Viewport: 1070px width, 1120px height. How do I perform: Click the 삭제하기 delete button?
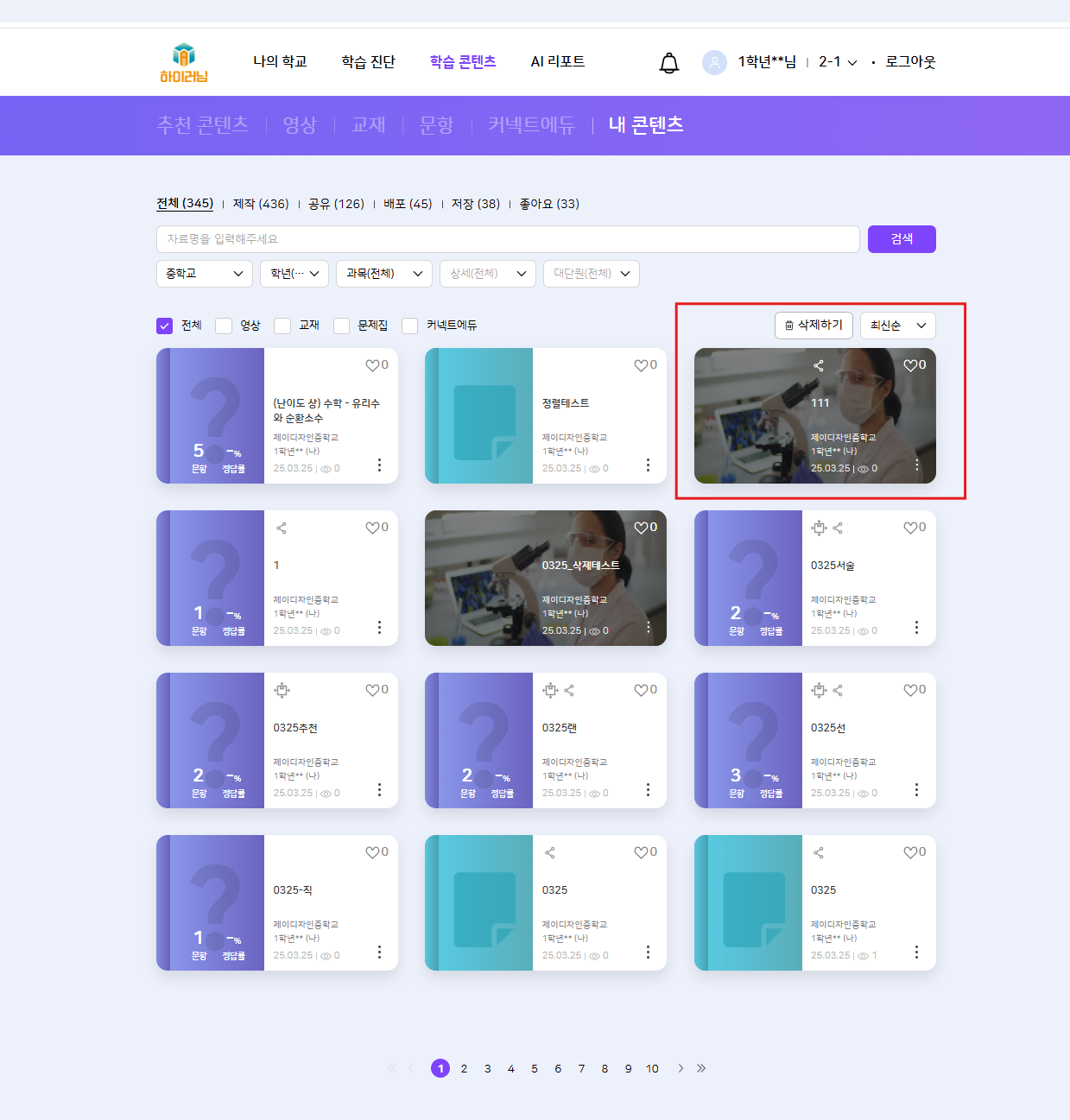(x=814, y=326)
